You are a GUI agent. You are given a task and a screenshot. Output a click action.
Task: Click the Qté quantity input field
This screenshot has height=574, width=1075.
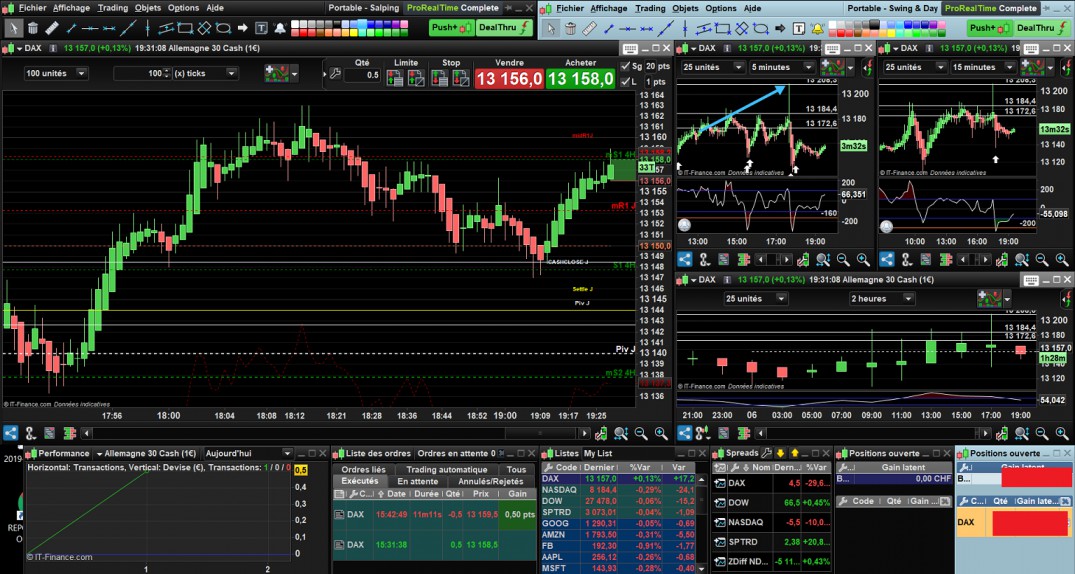pyautogui.click(x=365, y=74)
